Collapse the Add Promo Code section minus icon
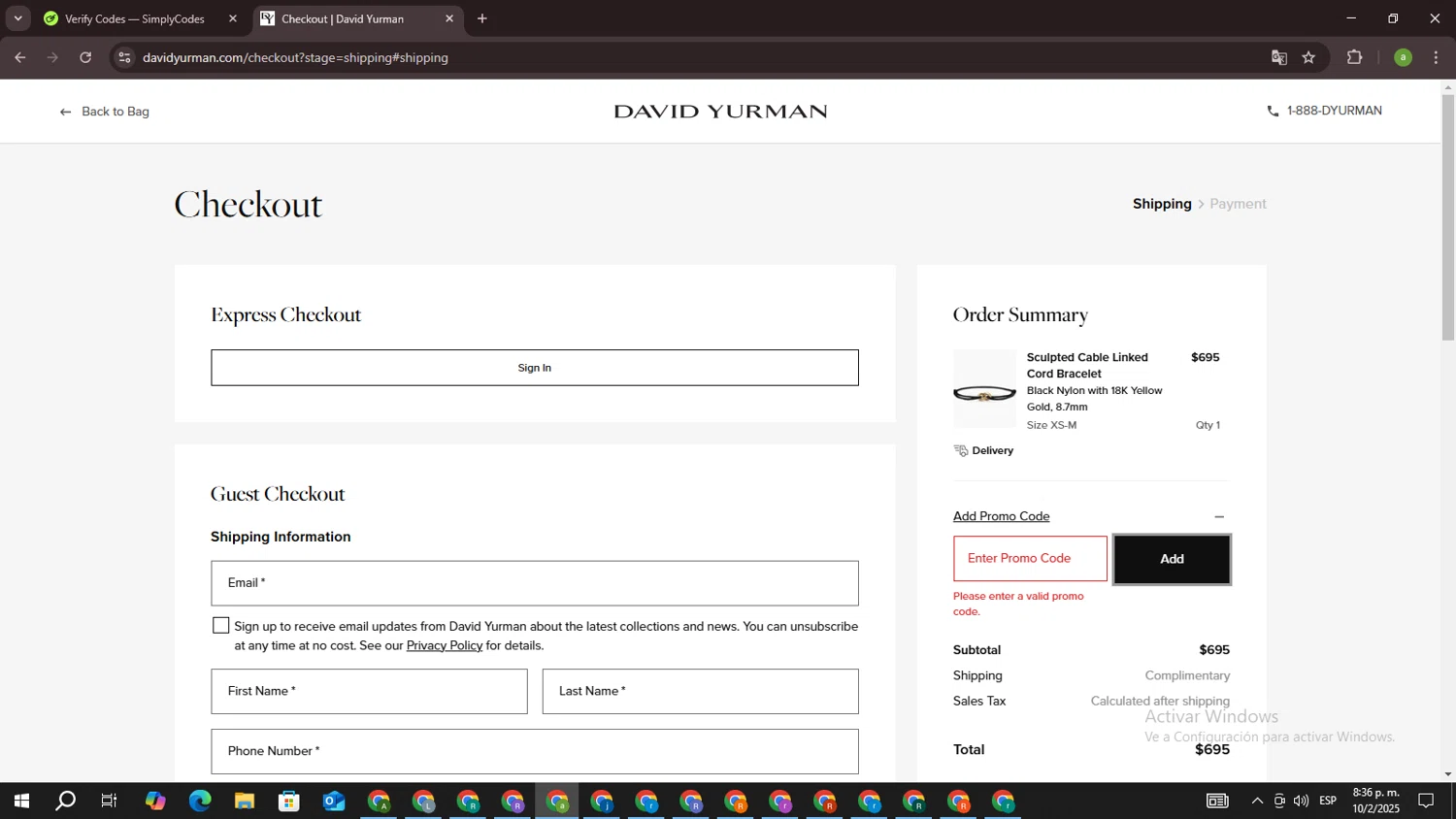 coord(1219,517)
